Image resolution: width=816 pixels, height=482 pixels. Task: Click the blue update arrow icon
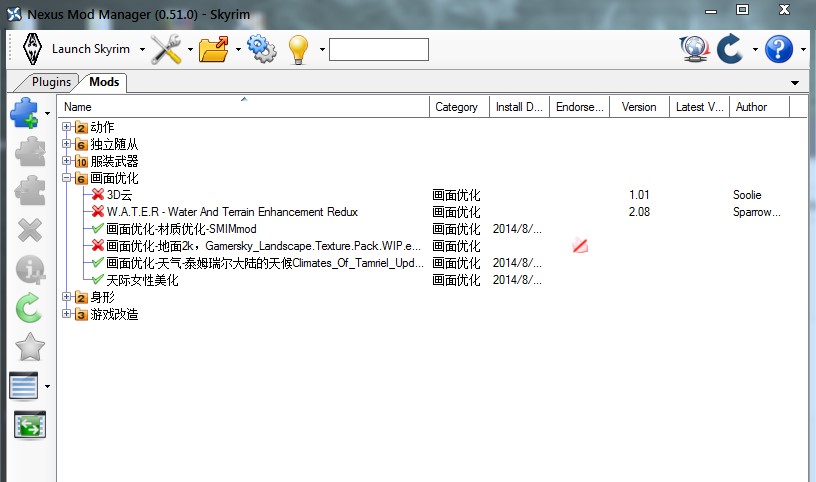click(x=730, y=49)
